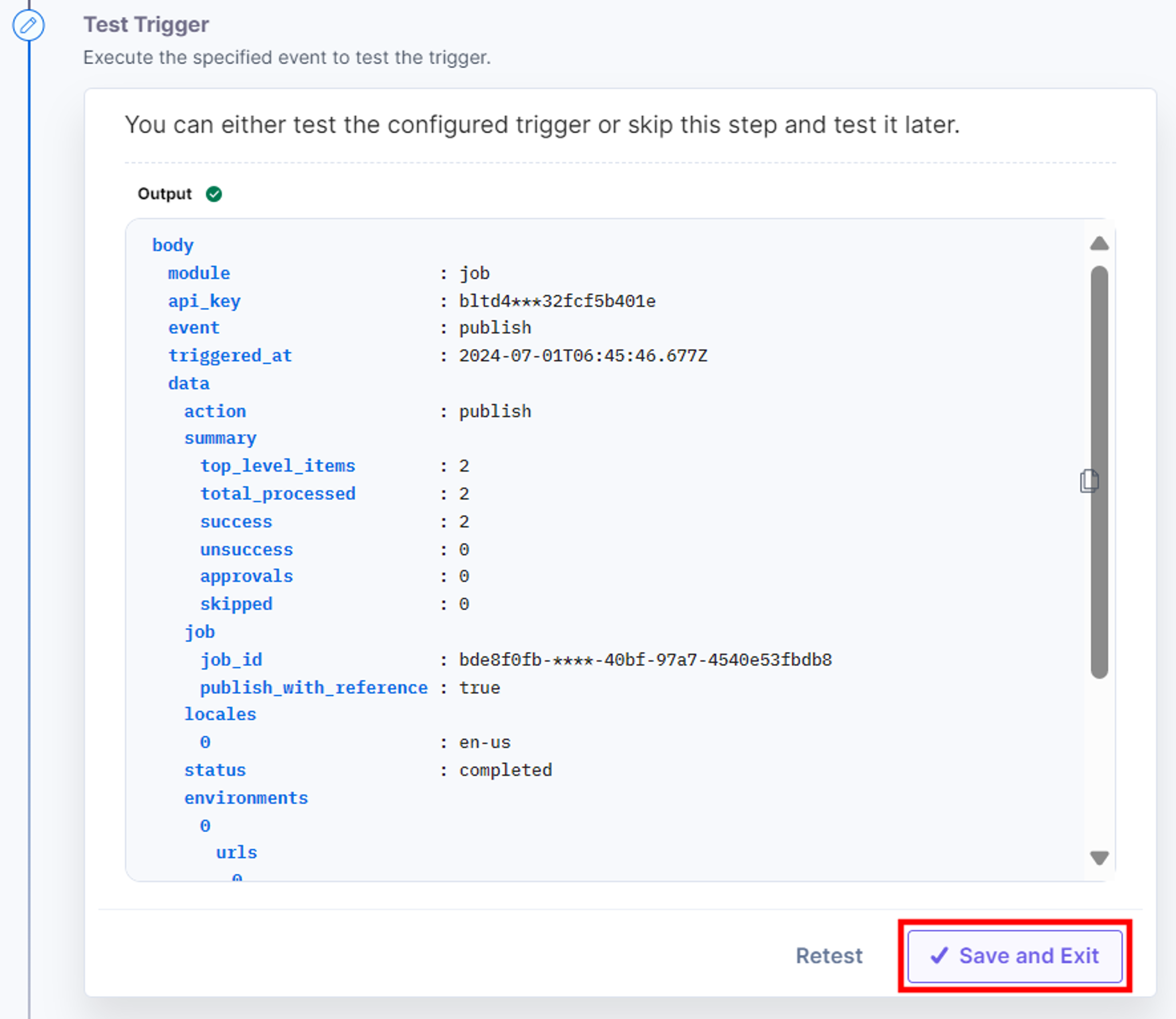Click the publish_with_reference key
This screenshot has height=1019, width=1176.
313,688
